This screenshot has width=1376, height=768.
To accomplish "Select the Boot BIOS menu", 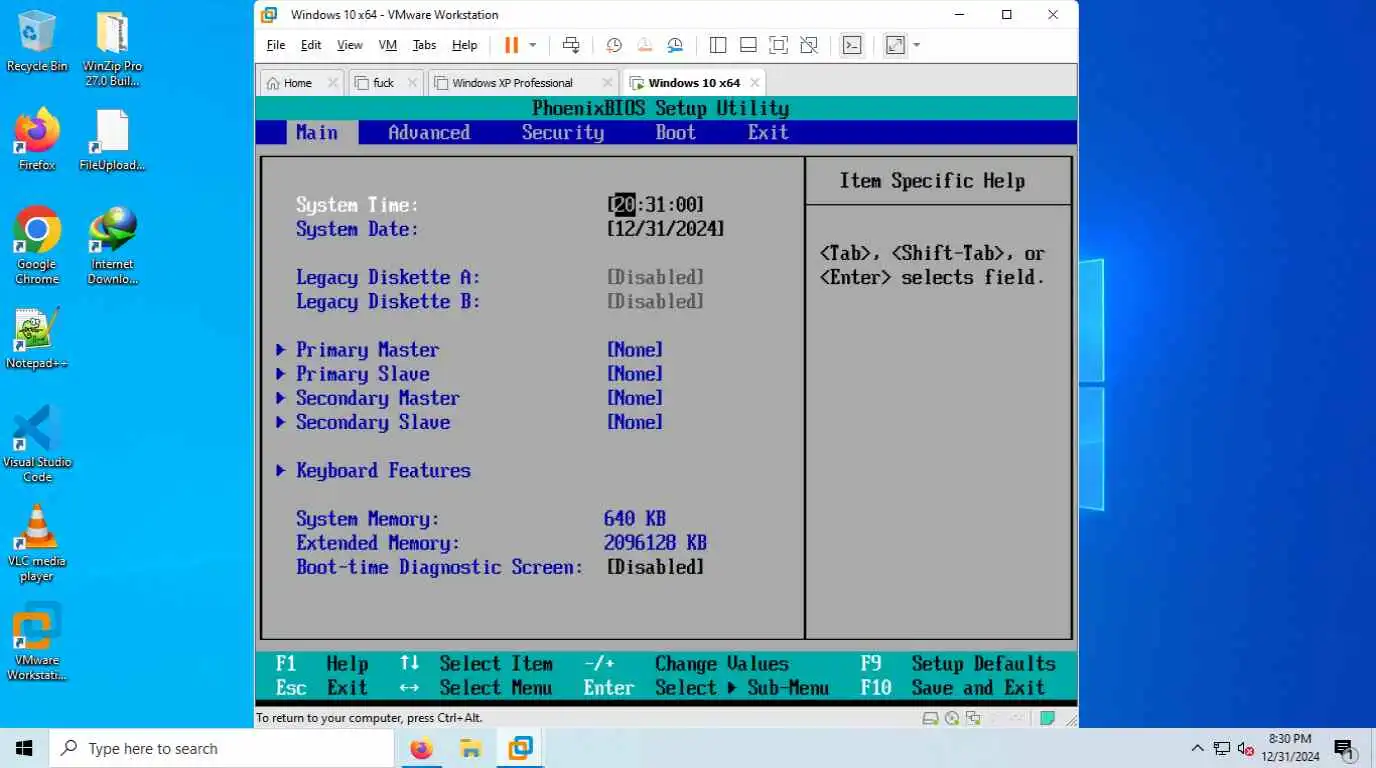I will point(676,133).
